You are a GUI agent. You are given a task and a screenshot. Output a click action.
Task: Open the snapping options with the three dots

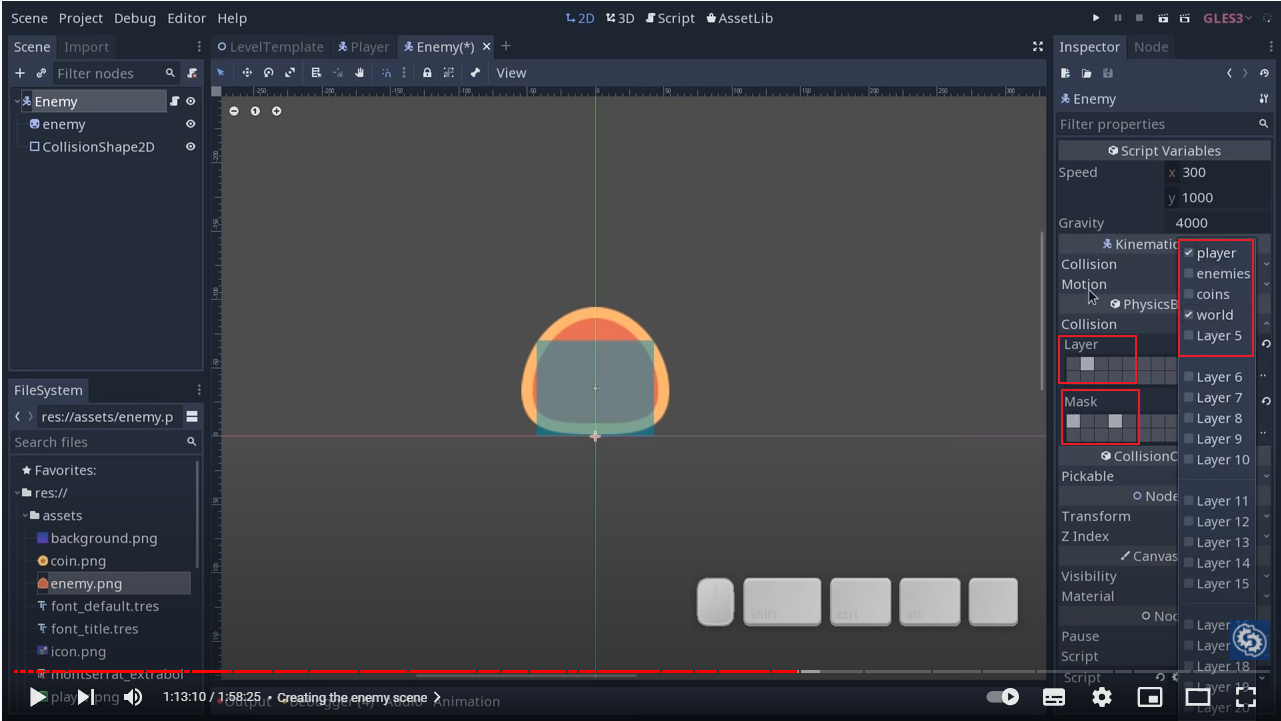(404, 73)
